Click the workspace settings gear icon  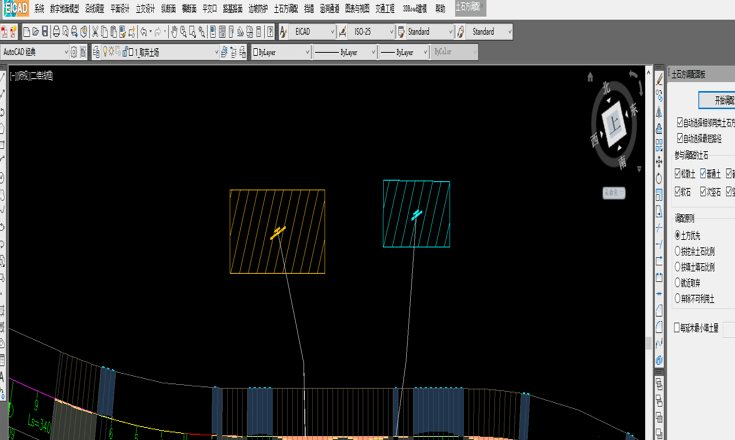tap(74, 52)
